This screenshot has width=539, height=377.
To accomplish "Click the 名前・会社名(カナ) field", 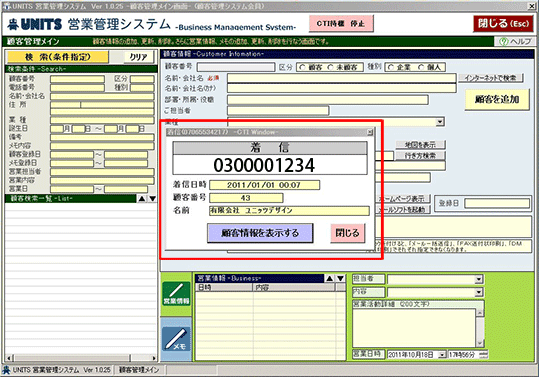I will 342,88.
